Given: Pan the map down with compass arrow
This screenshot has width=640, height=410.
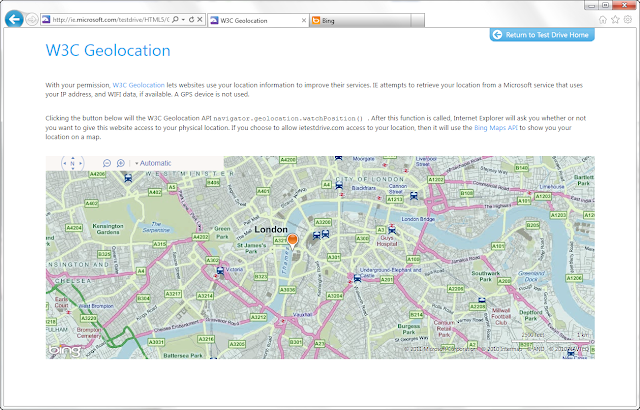Looking at the screenshot, I should point(73,168).
